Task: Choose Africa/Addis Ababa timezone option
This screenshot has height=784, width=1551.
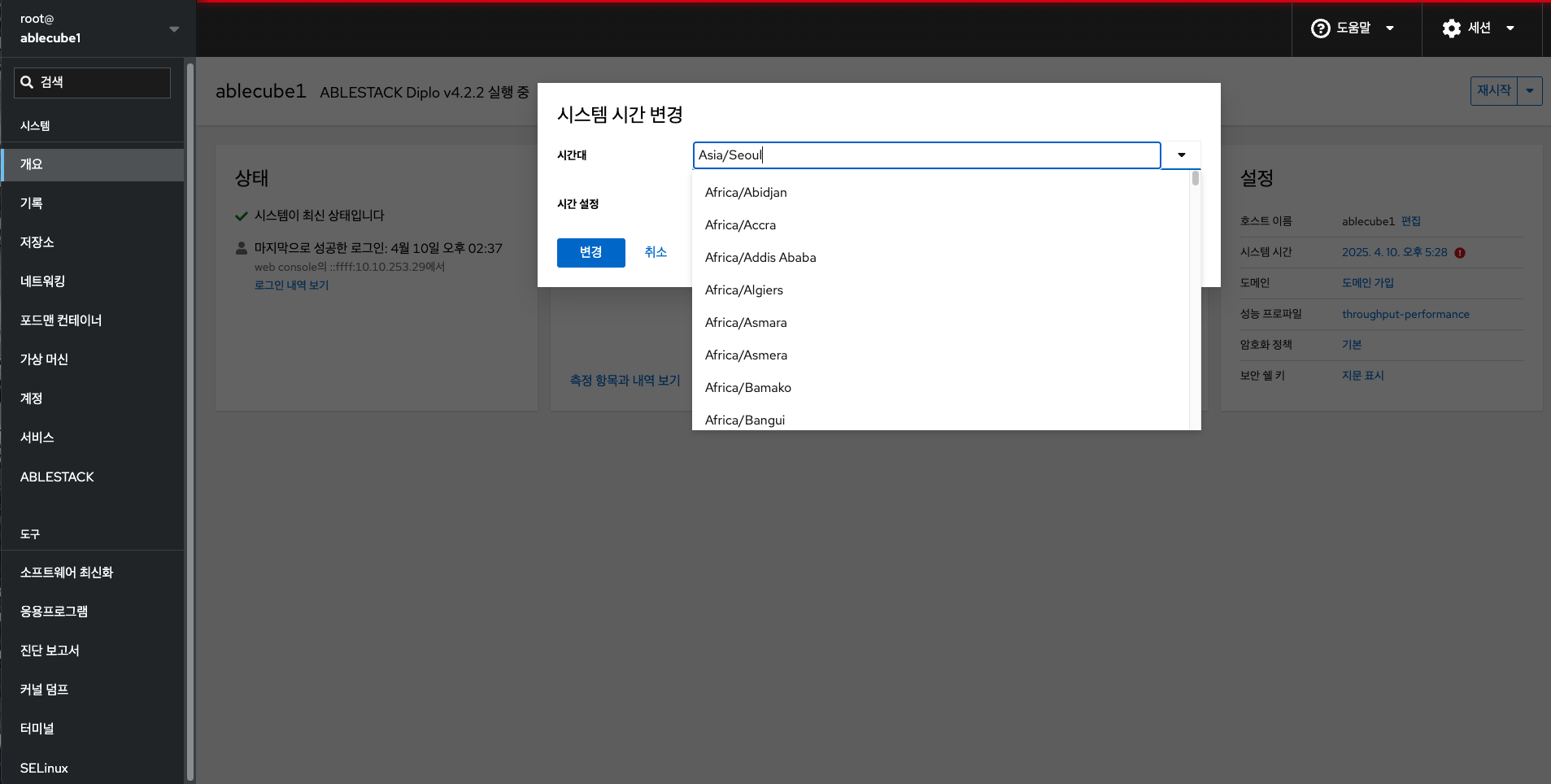Action: point(760,258)
